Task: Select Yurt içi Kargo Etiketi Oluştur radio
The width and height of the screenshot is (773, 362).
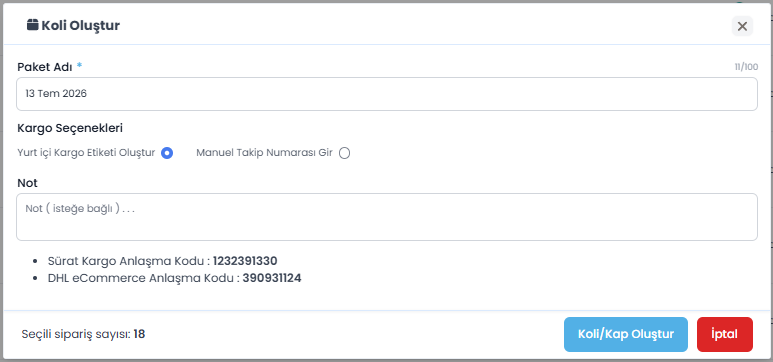Action: pyautogui.click(x=167, y=153)
